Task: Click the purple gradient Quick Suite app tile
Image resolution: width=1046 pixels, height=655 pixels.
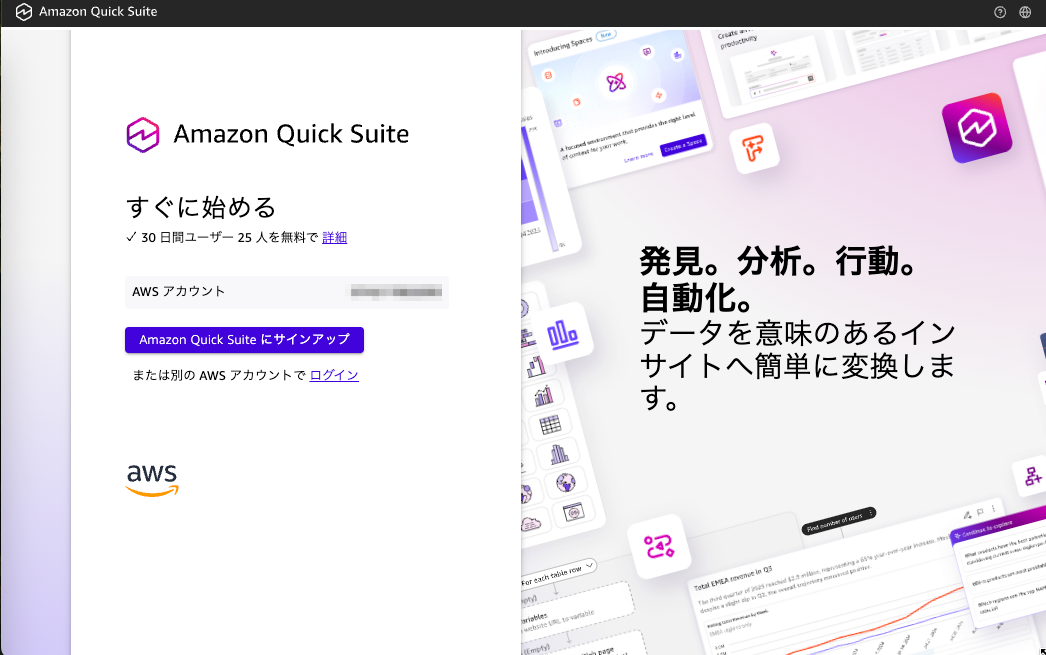Action: click(977, 128)
